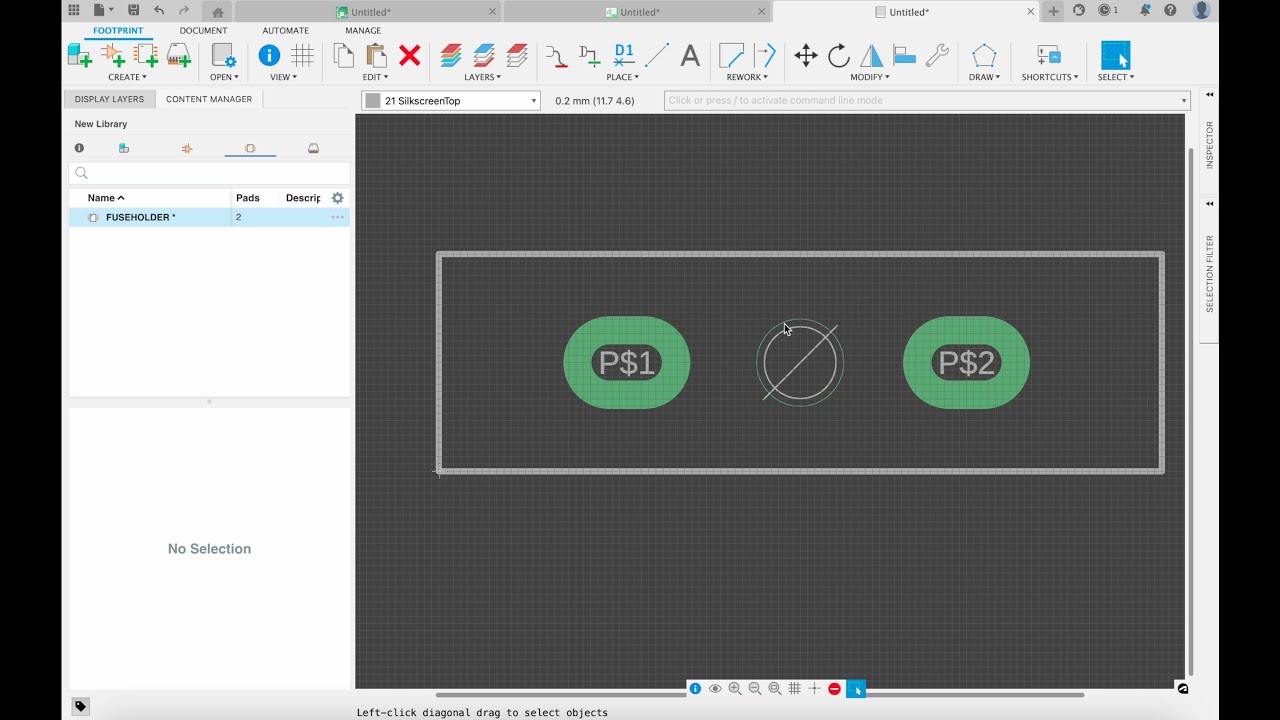Select the Align tool
This screenshot has width=1280, height=720.
click(905, 56)
